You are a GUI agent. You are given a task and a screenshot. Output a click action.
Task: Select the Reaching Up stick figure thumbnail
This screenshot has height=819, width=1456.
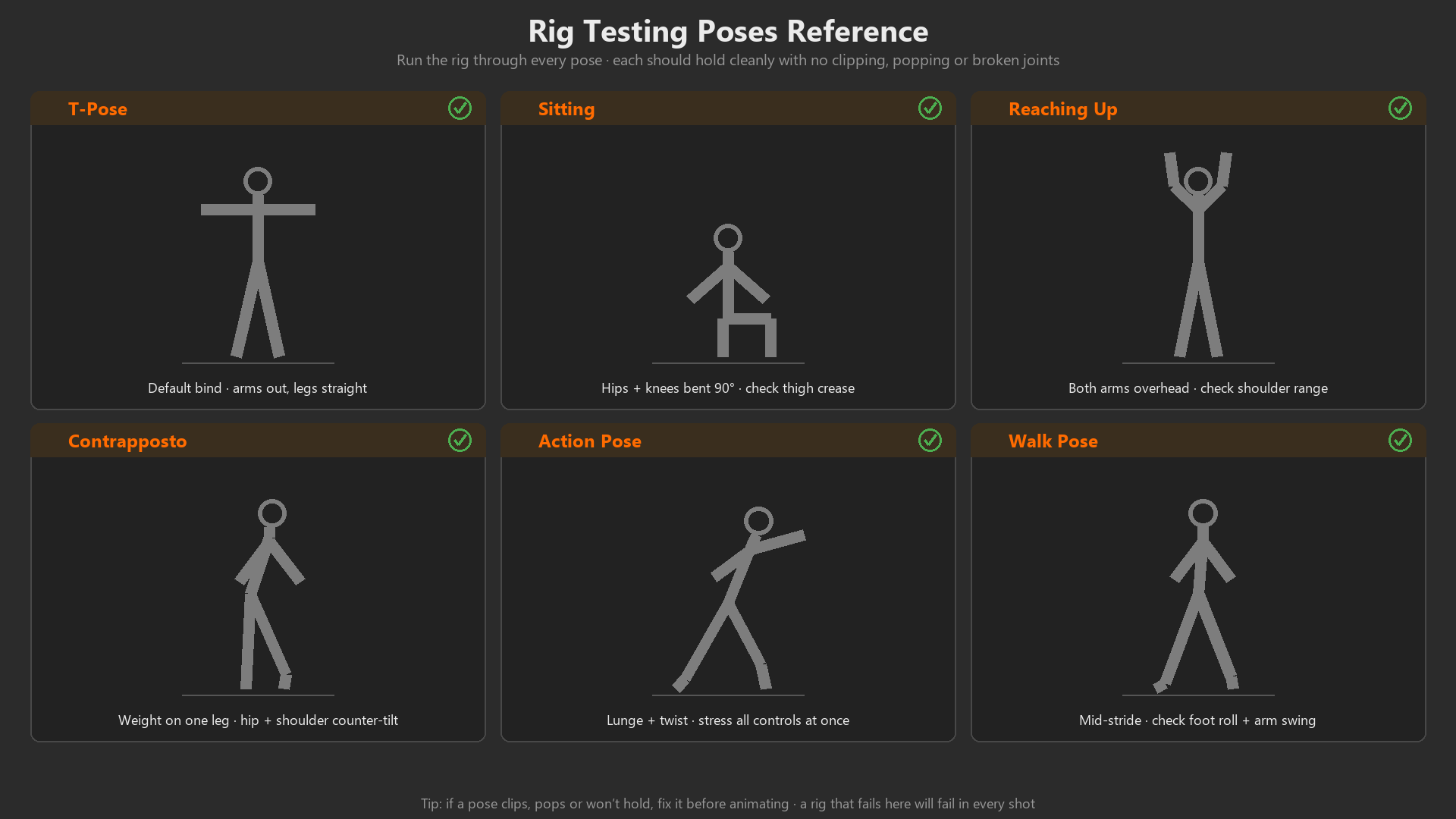tap(1198, 254)
